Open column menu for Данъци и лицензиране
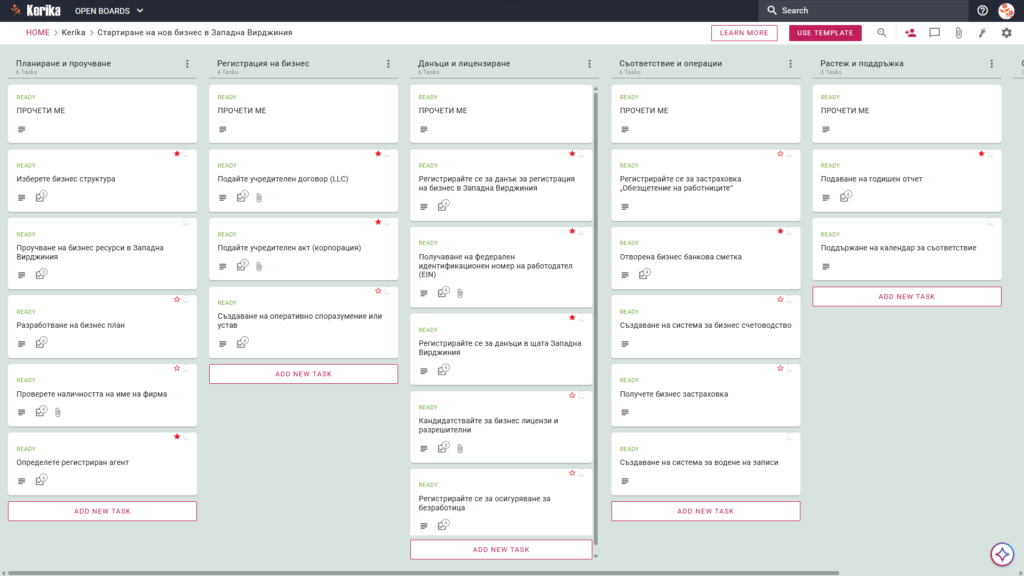The image size is (1024, 576). [590, 64]
